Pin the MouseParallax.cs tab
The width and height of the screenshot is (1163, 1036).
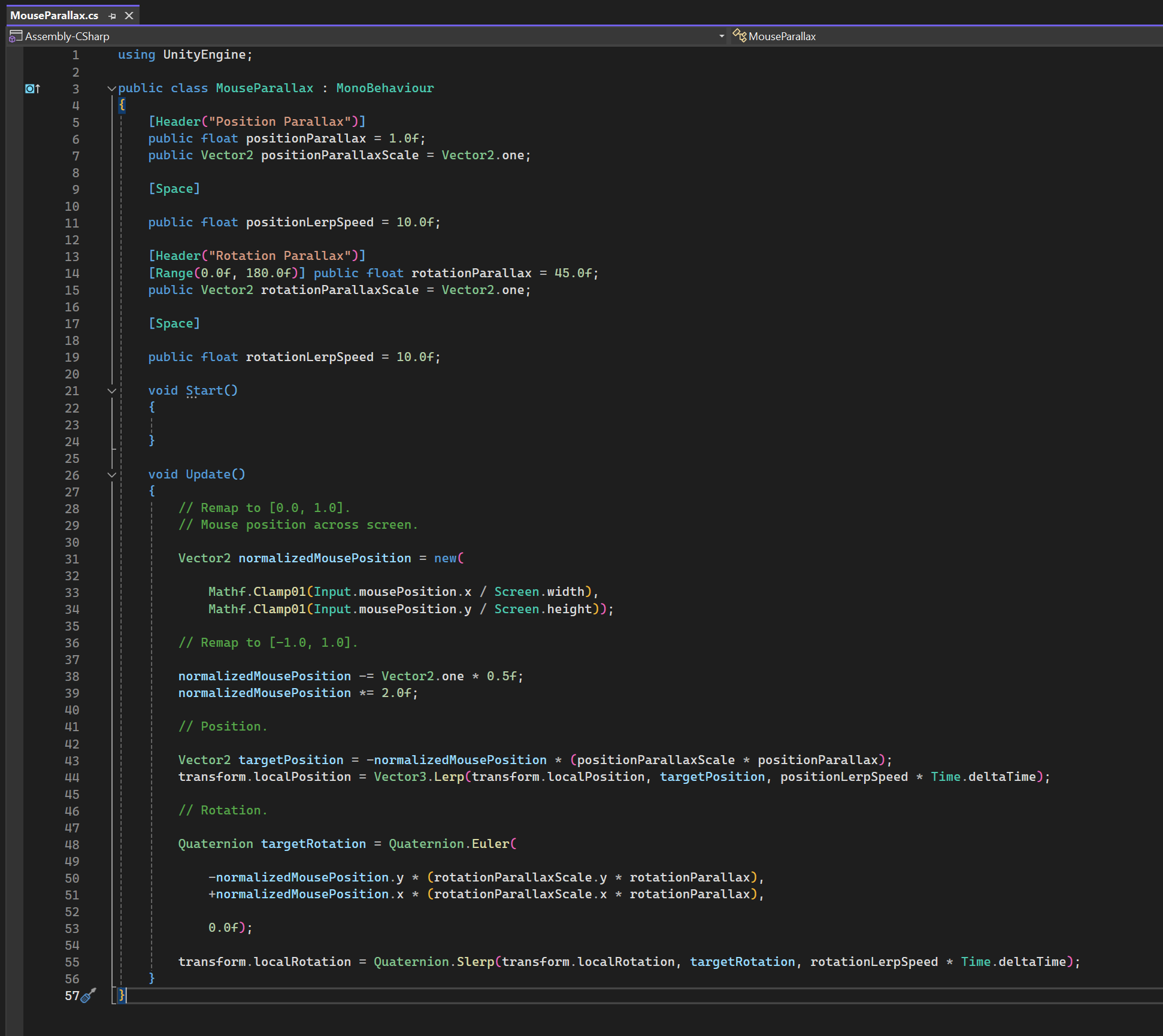[x=112, y=16]
